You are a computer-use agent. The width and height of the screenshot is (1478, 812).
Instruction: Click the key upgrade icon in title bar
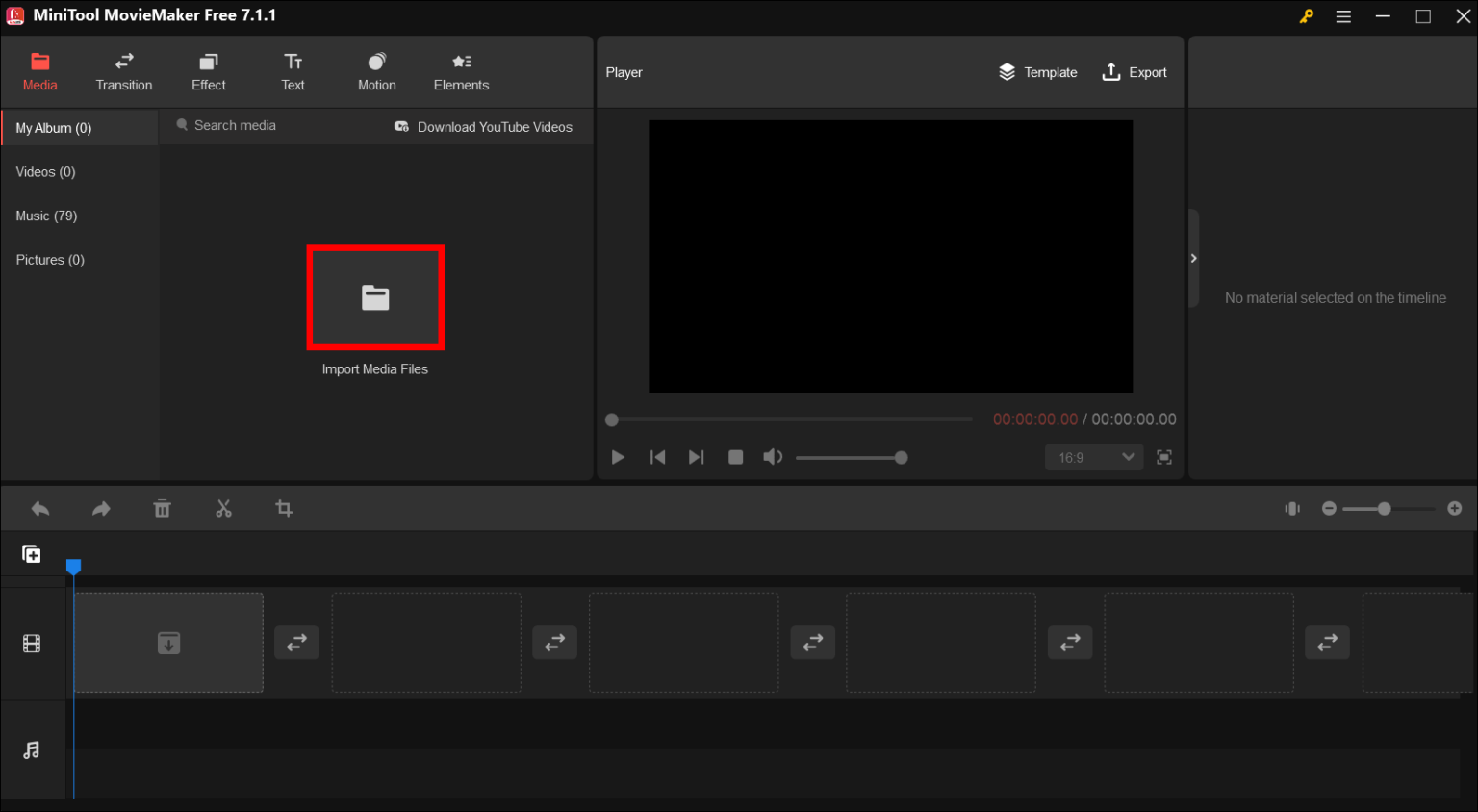pyautogui.click(x=1306, y=15)
